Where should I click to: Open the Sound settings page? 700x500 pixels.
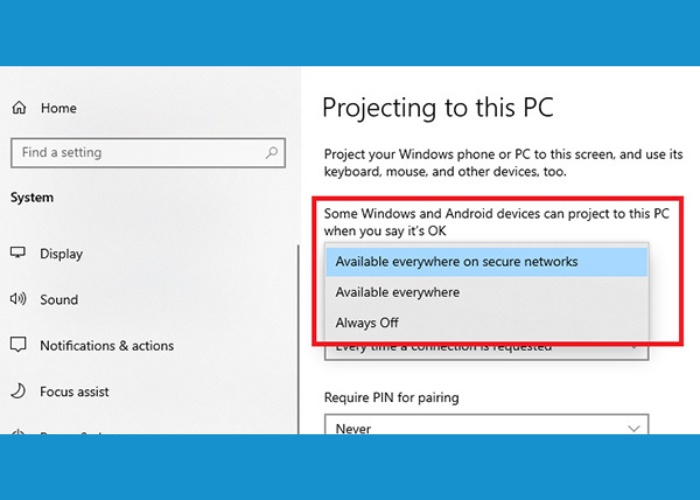[x=59, y=300]
